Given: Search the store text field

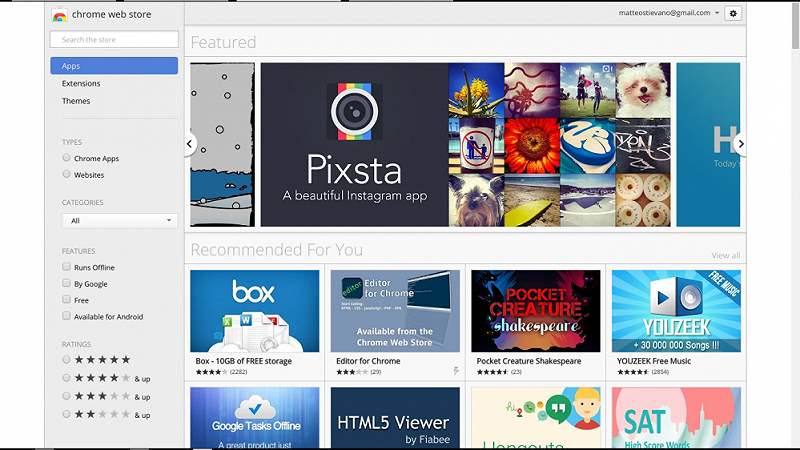Looking at the screenshot, I should tap(114, 39).
